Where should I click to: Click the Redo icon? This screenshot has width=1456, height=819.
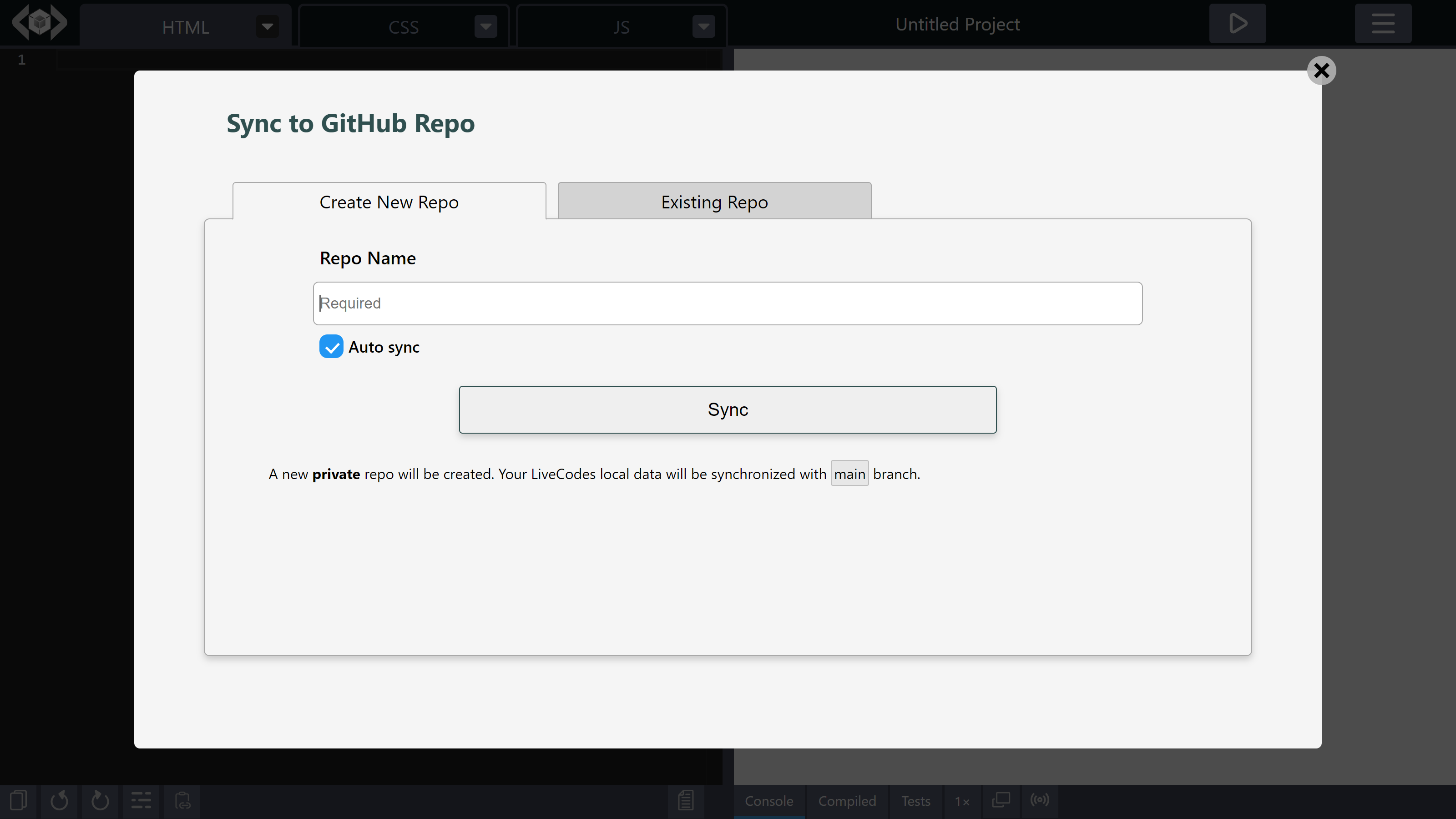(x=100, y=800)
